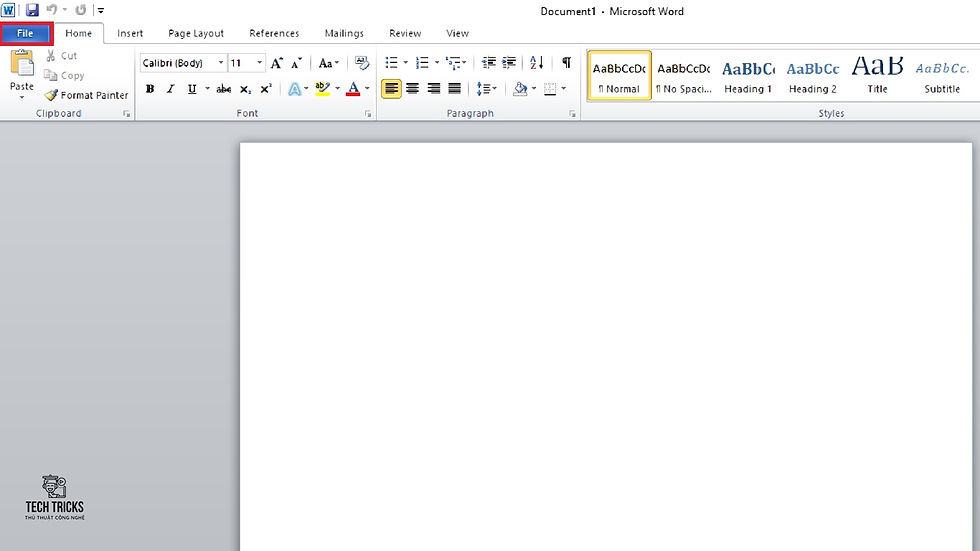Toggle Underline formatting
This screenshot has width=980, height=551.
pos(192,89)
